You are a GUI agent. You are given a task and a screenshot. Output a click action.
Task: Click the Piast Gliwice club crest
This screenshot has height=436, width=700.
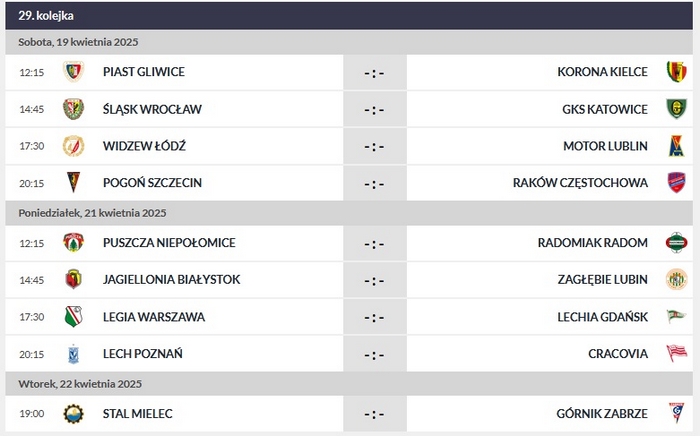73,72
